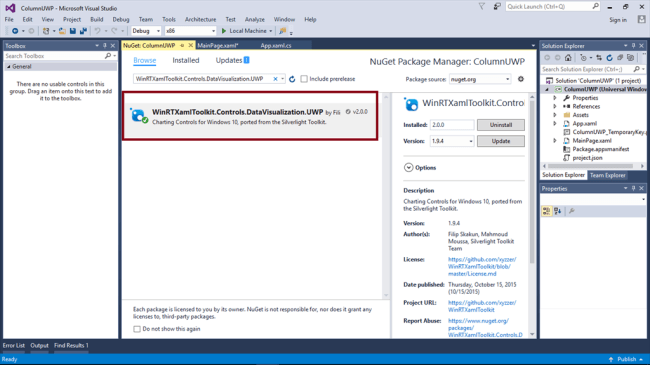The width and height of the screenshot is (650, 365).
Task: Click the Save toolbar icon
Action: pyautogui.click(x=73, y=31)
